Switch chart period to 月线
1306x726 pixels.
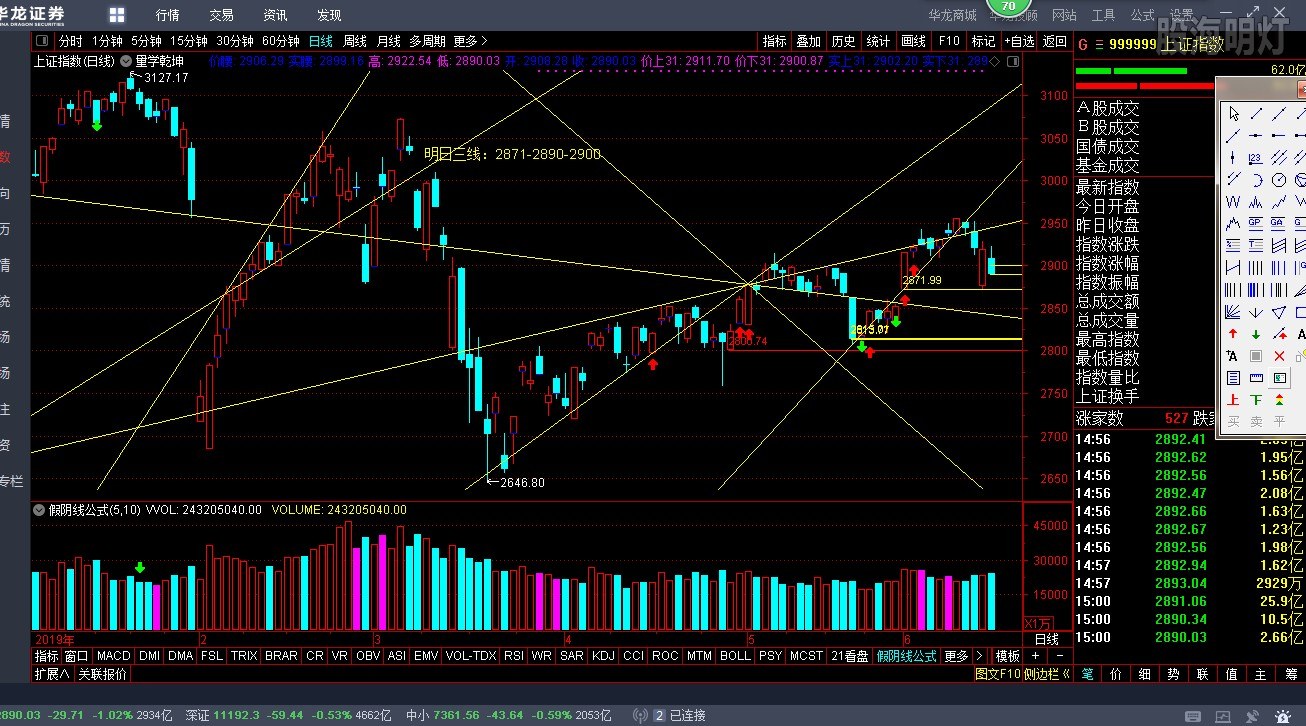point(389,41)
